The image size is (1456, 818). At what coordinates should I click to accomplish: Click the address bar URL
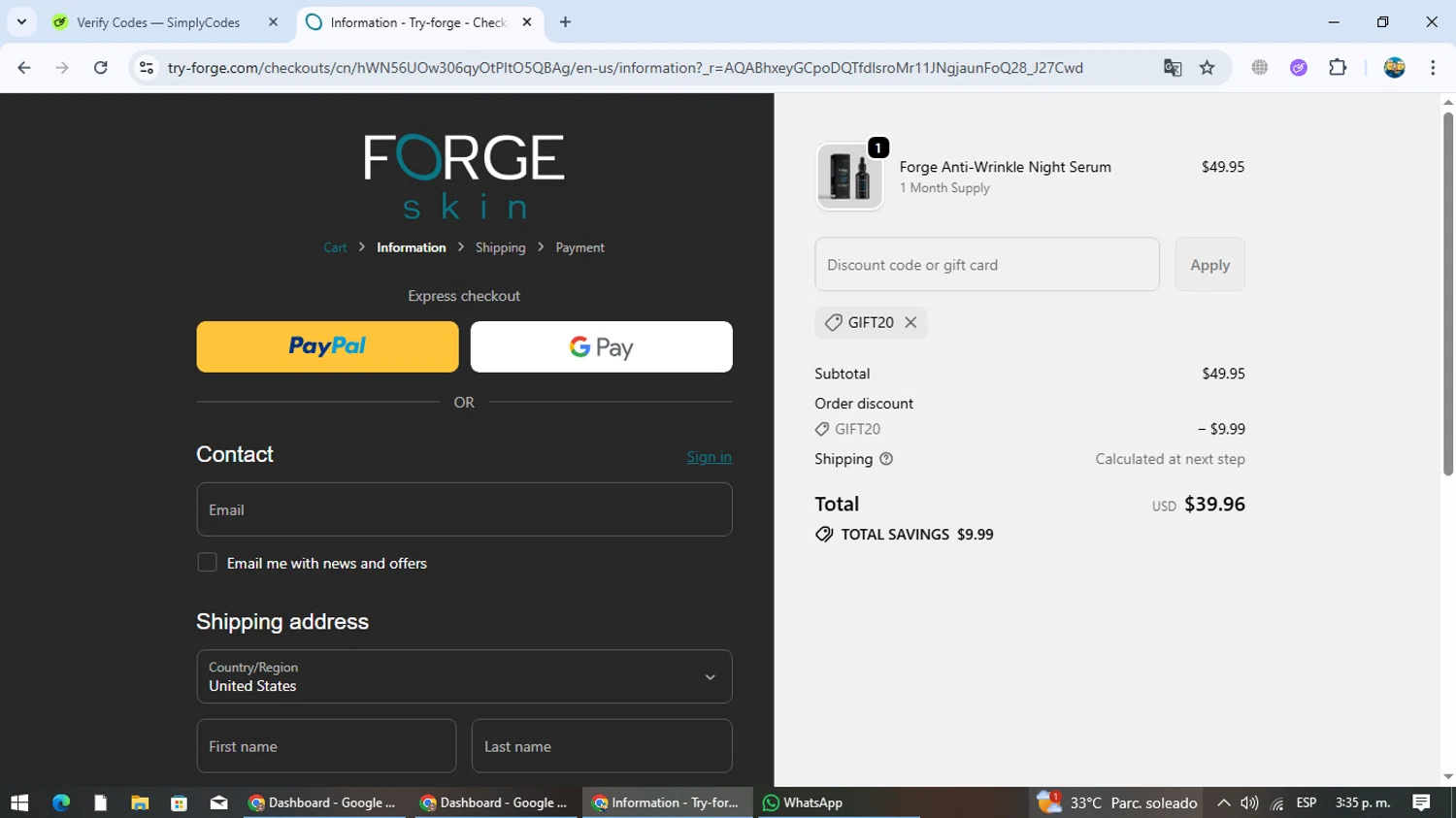[625, 68]
